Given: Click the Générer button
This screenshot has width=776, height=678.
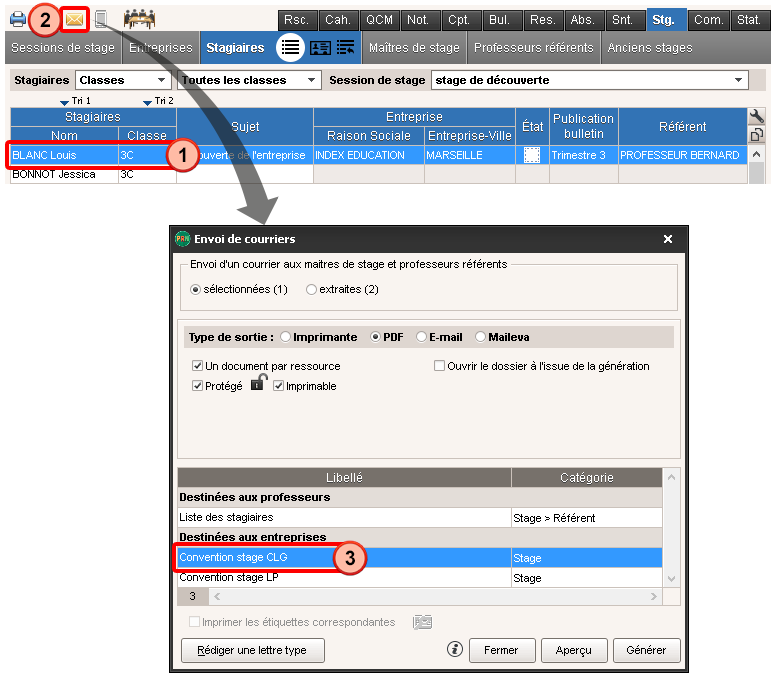Looking at the screenshot, I should click(x=646, y=649).
